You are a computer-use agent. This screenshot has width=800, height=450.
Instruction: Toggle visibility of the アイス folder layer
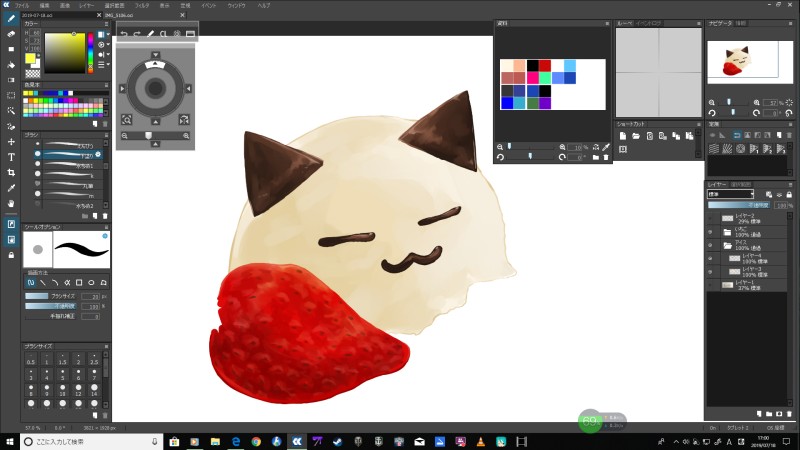712,244
